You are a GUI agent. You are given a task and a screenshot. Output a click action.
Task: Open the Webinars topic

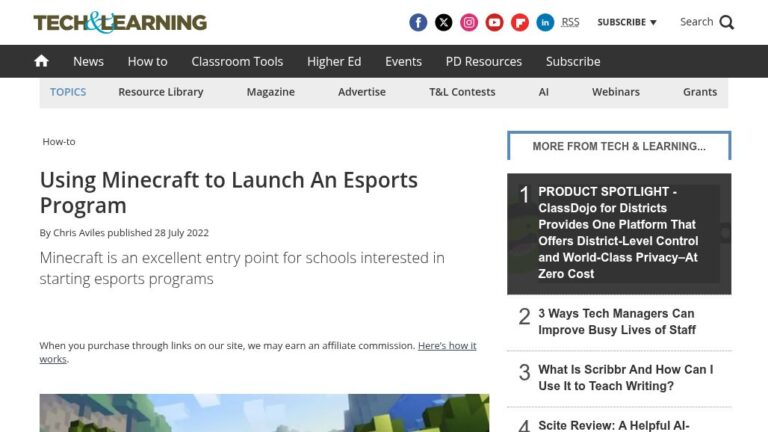[616, 92]
